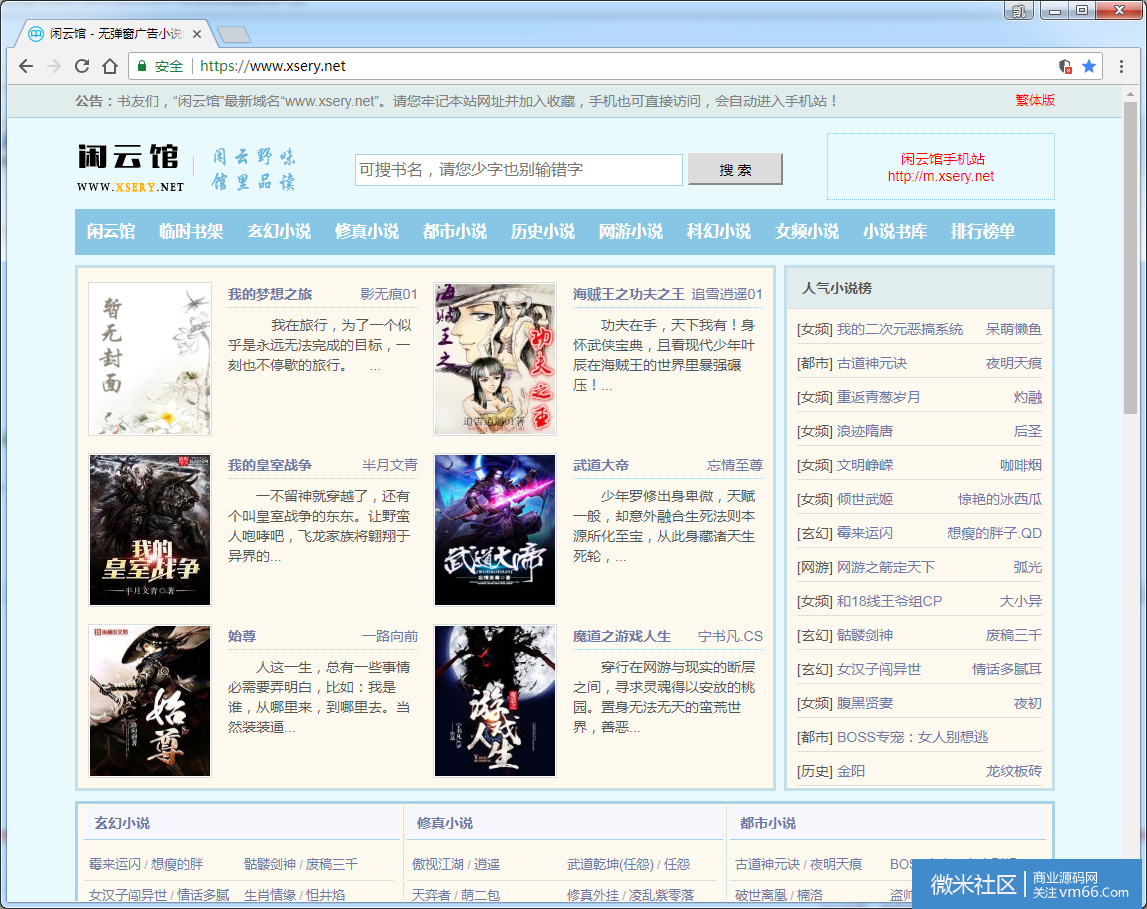Open 和18线王爷组CP in the ranking list

point(890,601)
